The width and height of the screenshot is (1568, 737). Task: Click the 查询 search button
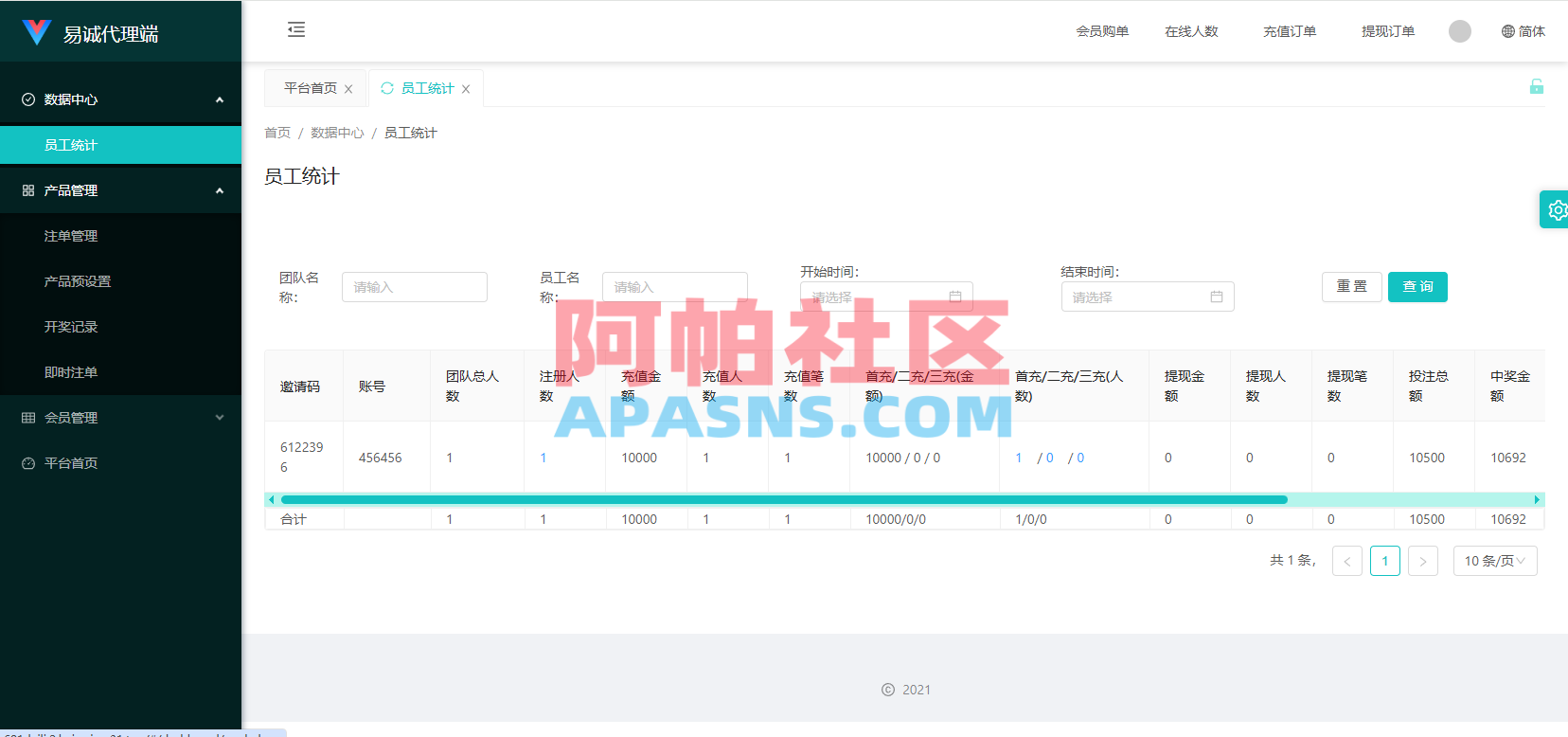[x=1417, y=287]
